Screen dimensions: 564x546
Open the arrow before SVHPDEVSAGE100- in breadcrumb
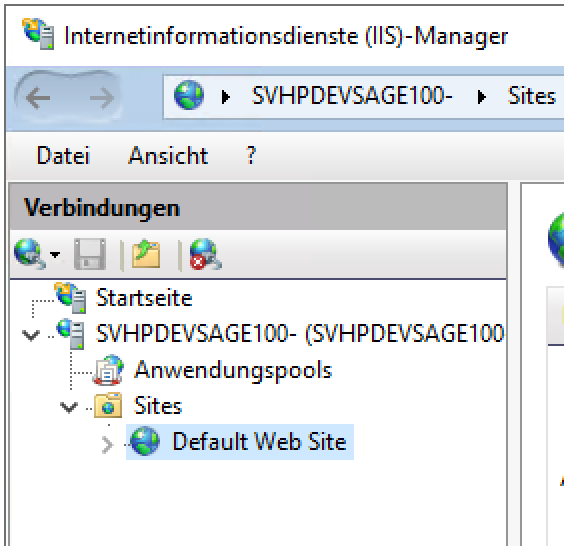(x=226, y=97)
